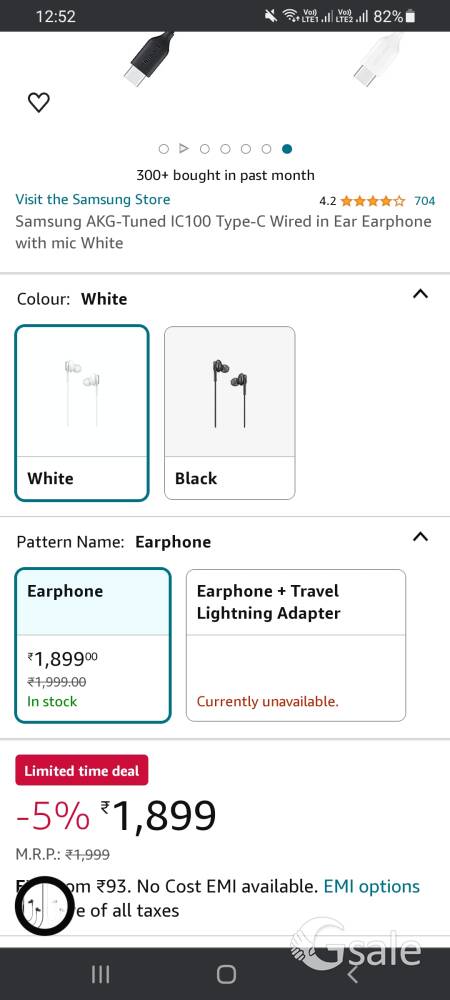
Task: Open the circular floating earphone thumbnail
Action: [44, 906]
